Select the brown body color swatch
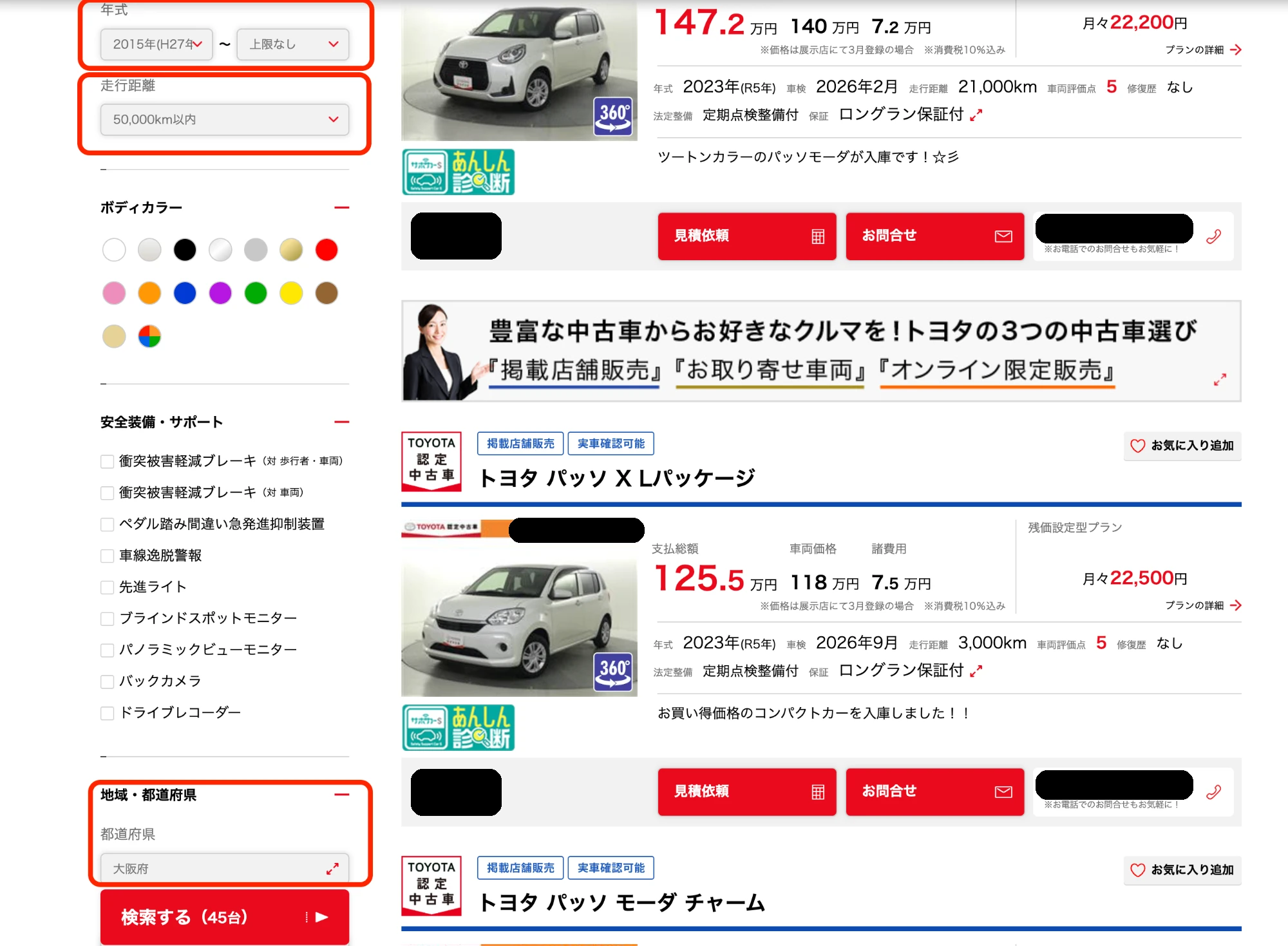This screenshot has width=1288, height=946. pyautogui.click(x=327, y=293)
